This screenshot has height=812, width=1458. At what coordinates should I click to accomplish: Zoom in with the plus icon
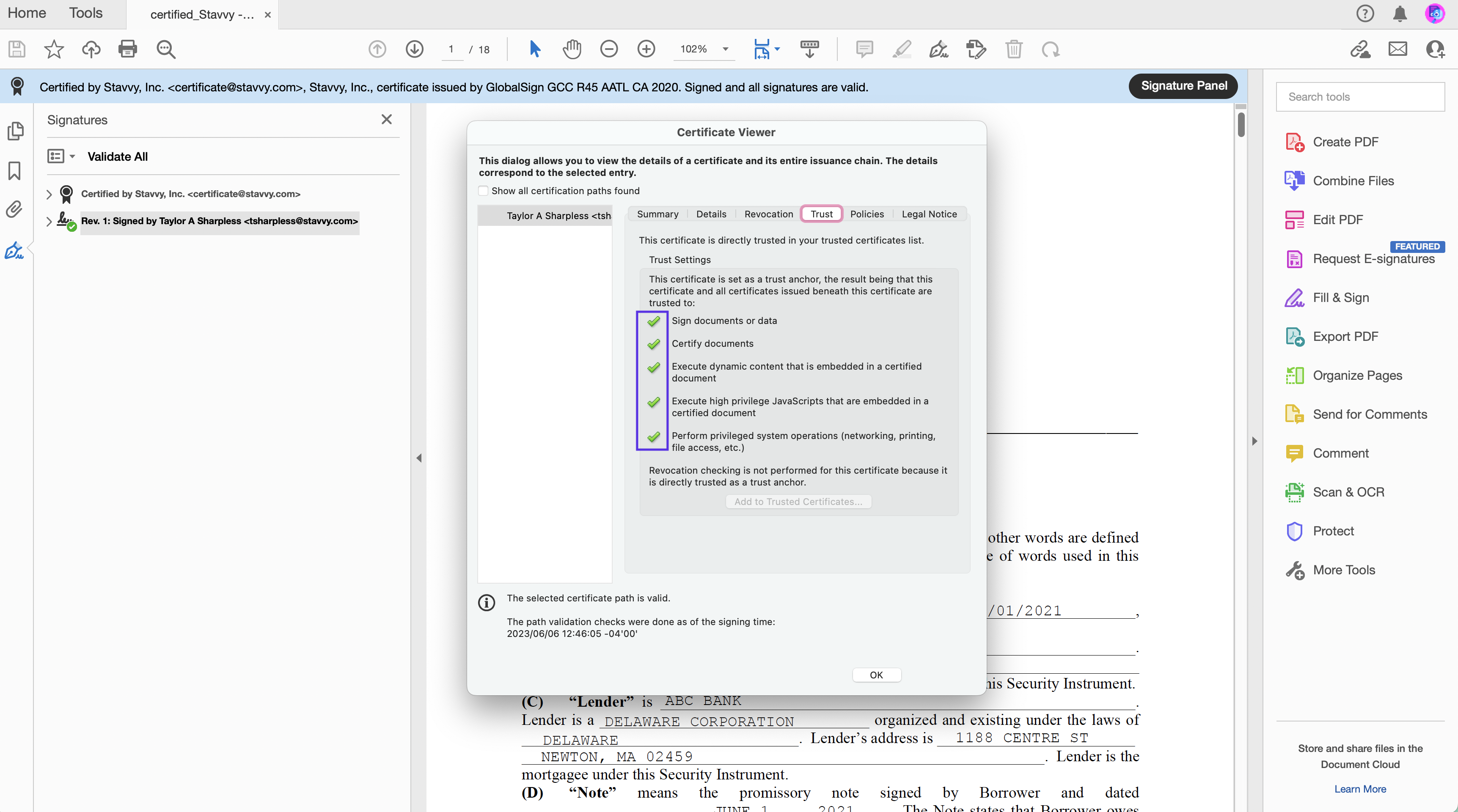click(x=646, y=49)
